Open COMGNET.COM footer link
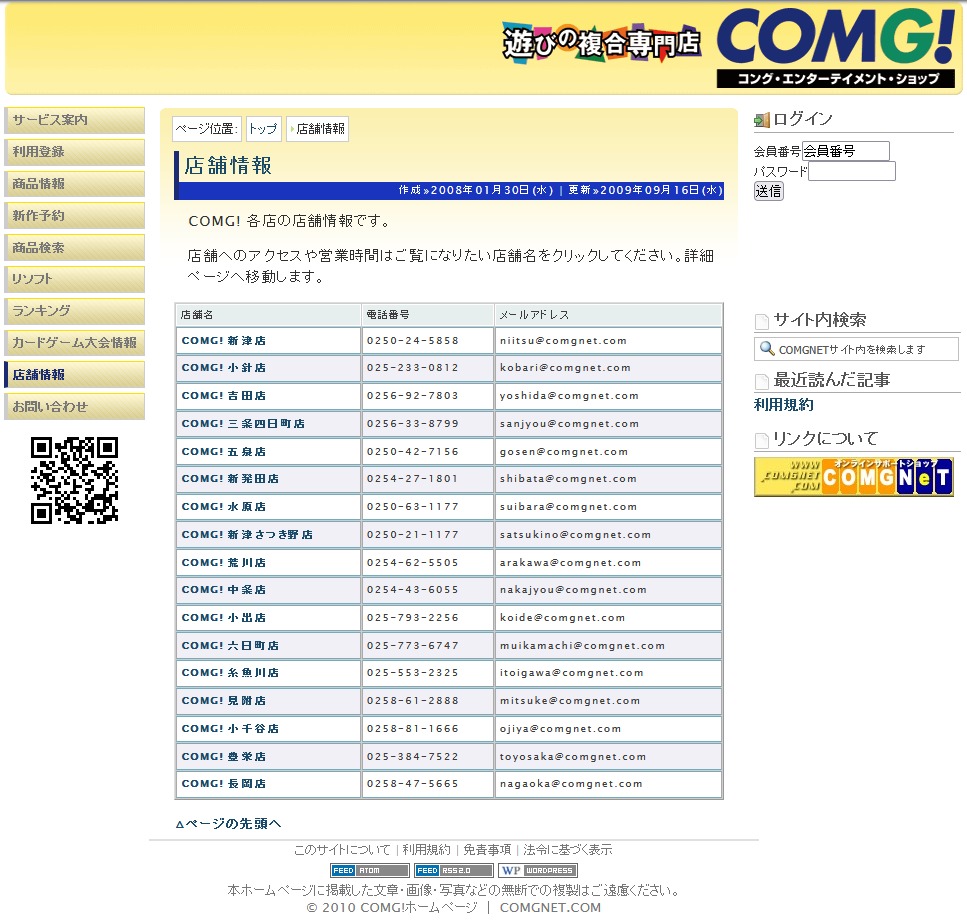Screen dimensions: 967x923 coord(550,908)
